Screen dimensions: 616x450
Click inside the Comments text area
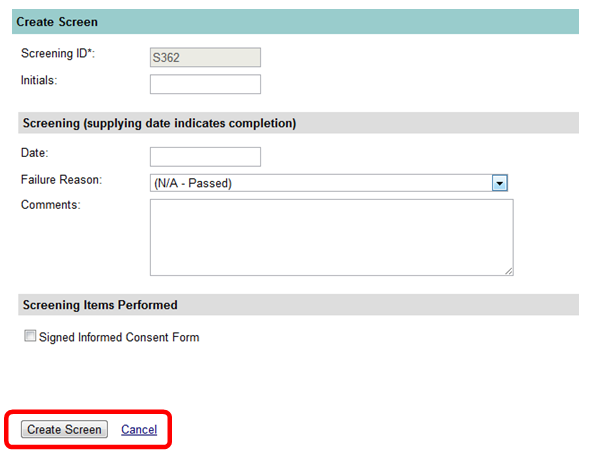330,236
